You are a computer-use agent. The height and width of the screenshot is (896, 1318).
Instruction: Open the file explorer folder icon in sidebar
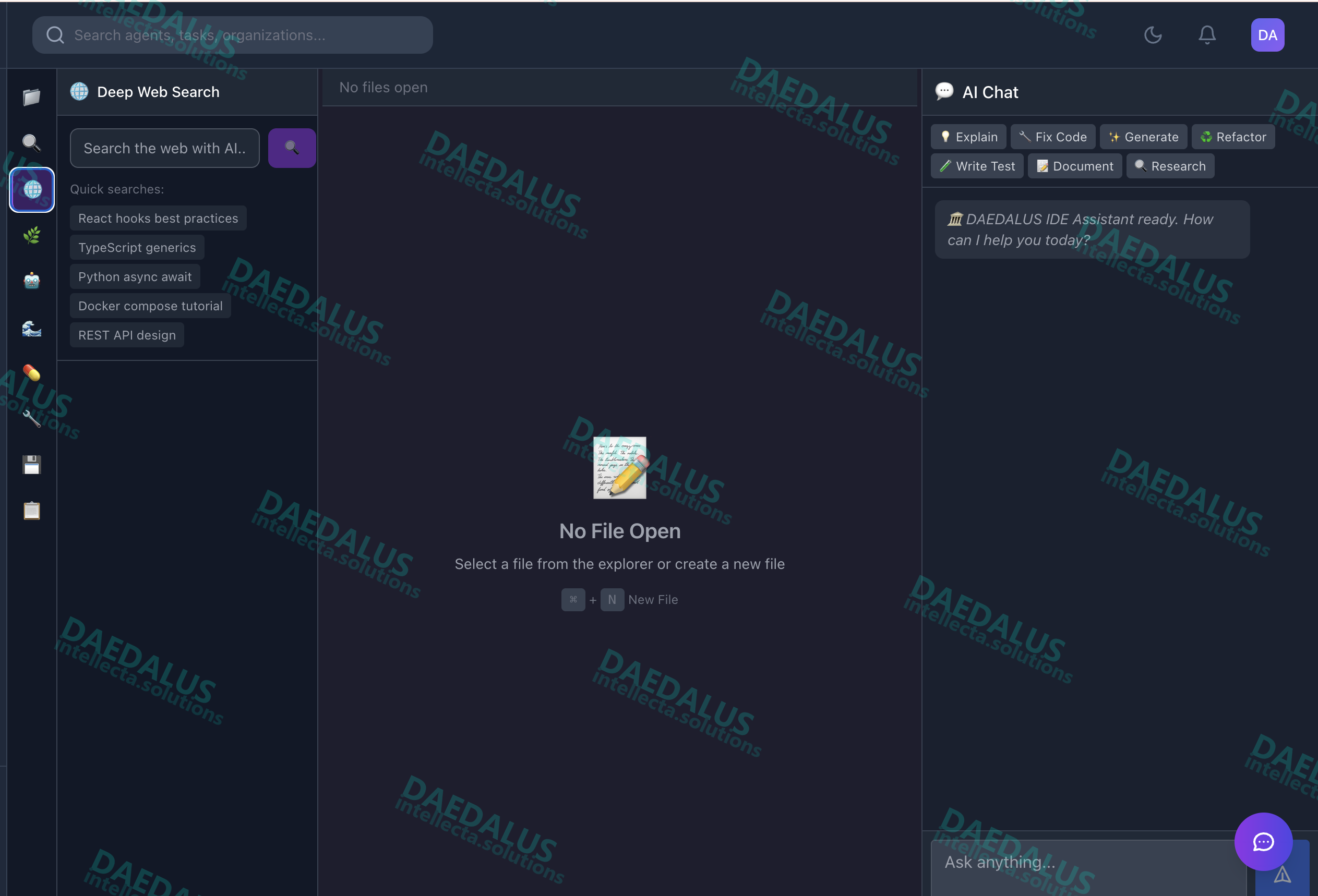point(32,97)
